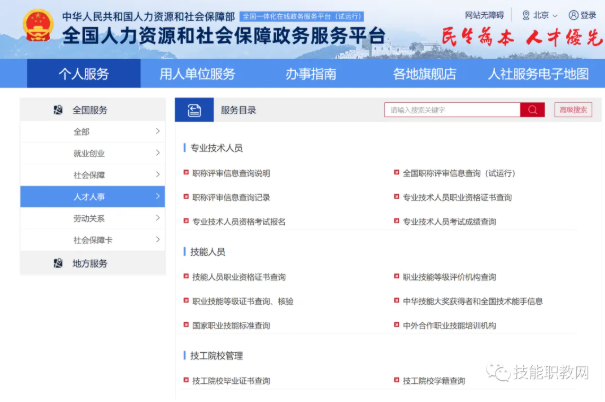
Task: Go to the 各地旗舰店 tab
Action: [424, 74]
